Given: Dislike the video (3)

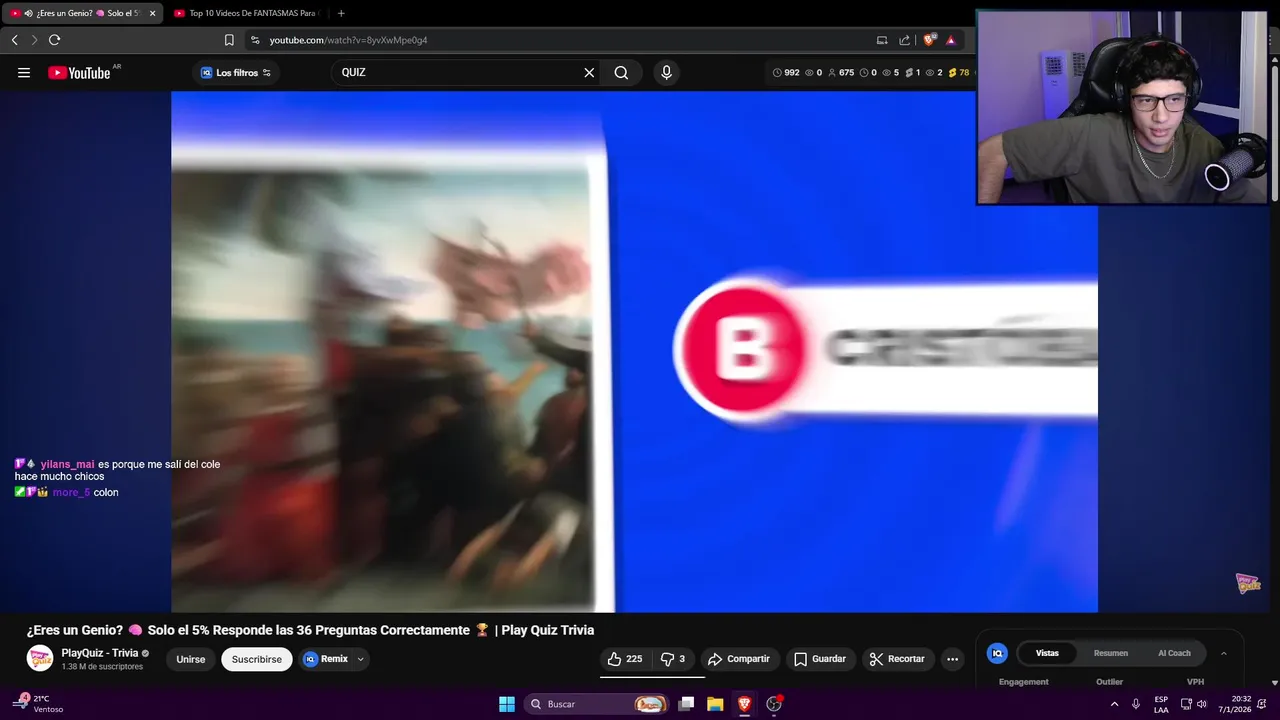Looking at the screenshot, I should [x=674, y=659].
